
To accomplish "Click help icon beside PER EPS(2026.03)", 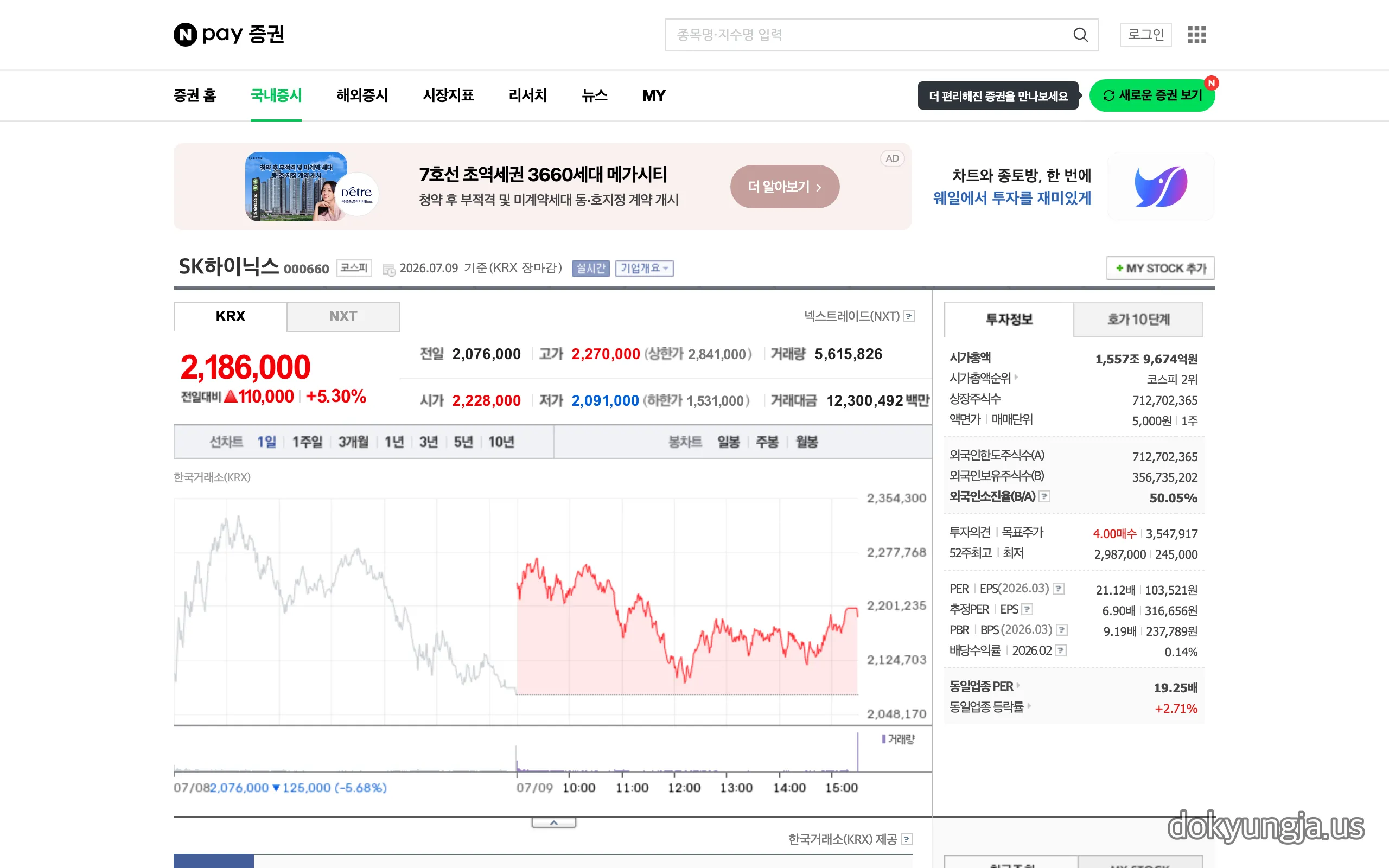I will (1059, 589).
